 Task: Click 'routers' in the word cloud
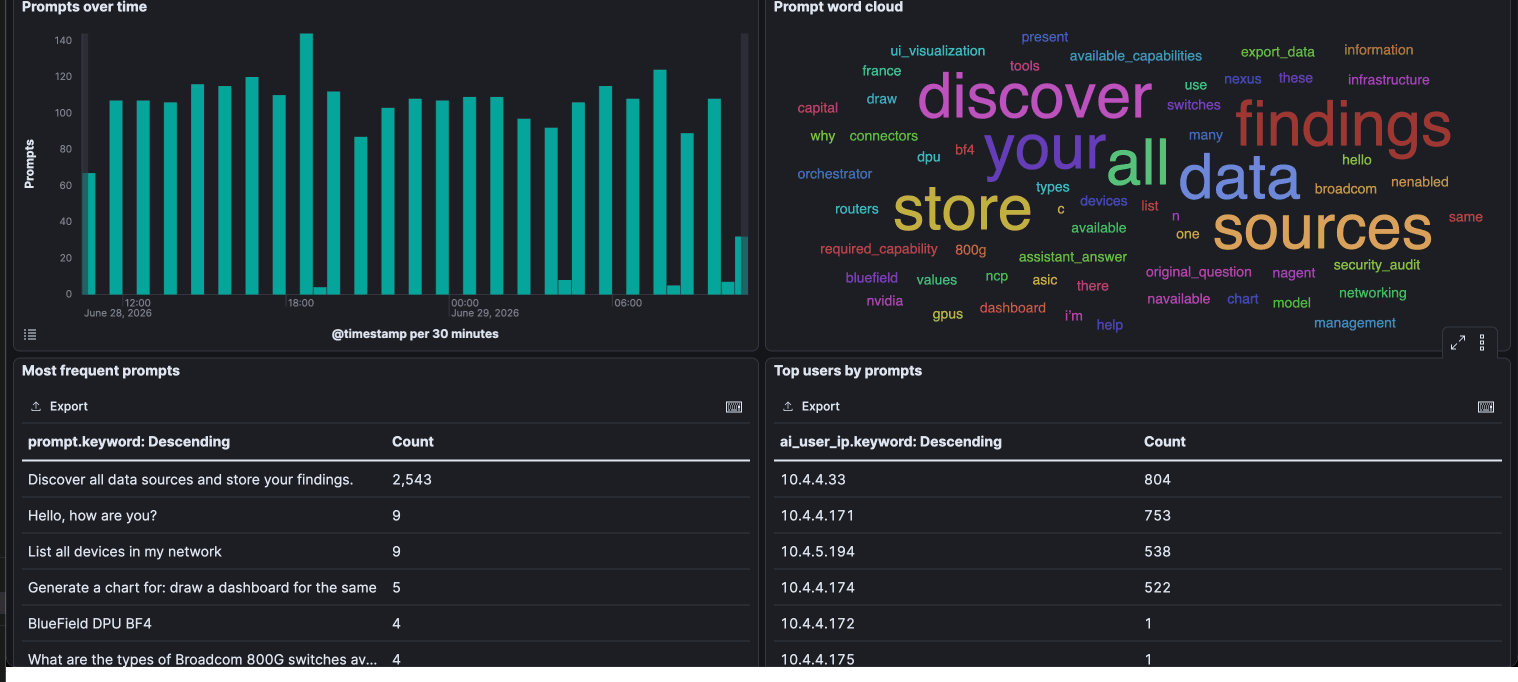click(x=857, y=209)
